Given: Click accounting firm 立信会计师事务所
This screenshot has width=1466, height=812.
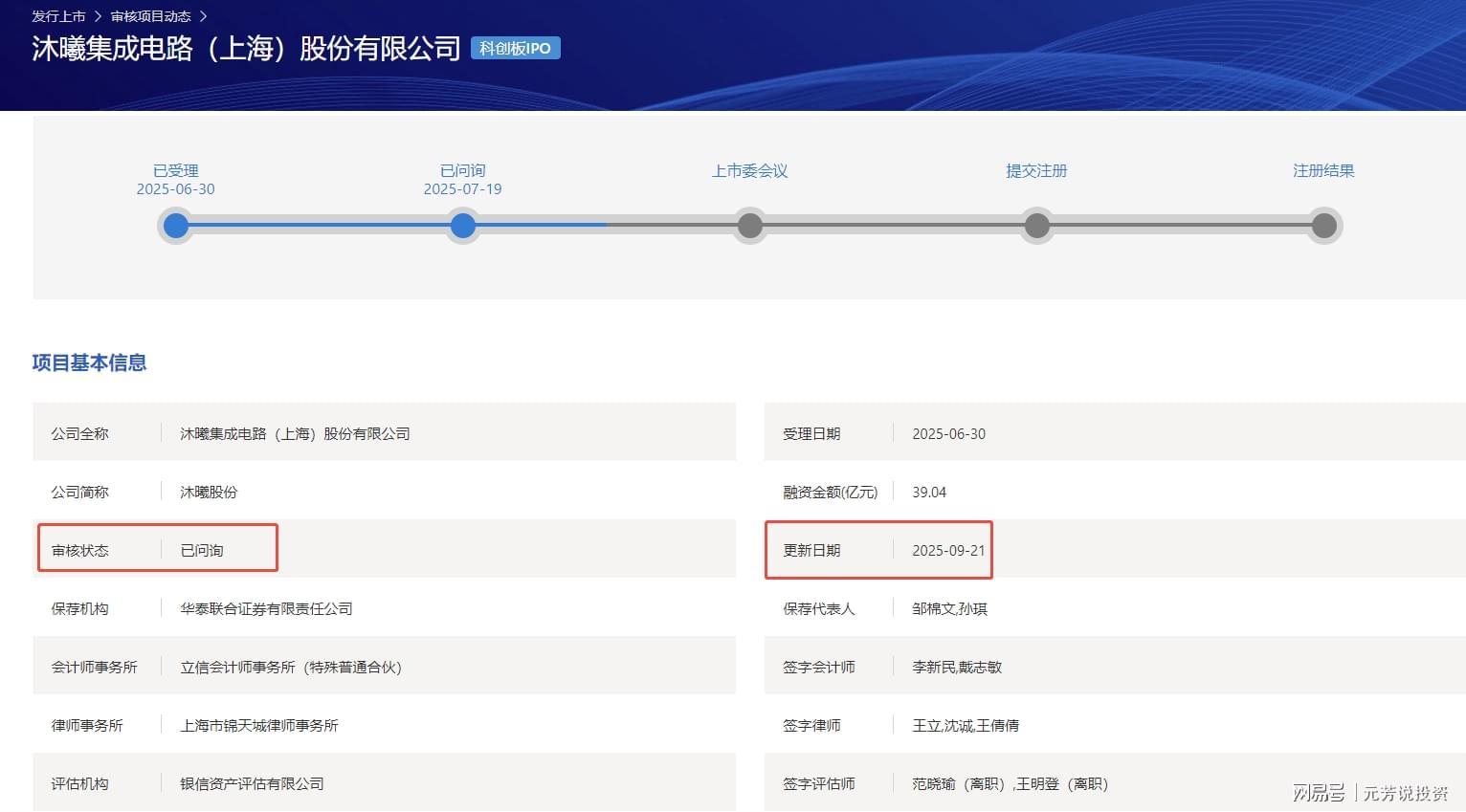Looking at the screenshot, I should click(291, 668).
